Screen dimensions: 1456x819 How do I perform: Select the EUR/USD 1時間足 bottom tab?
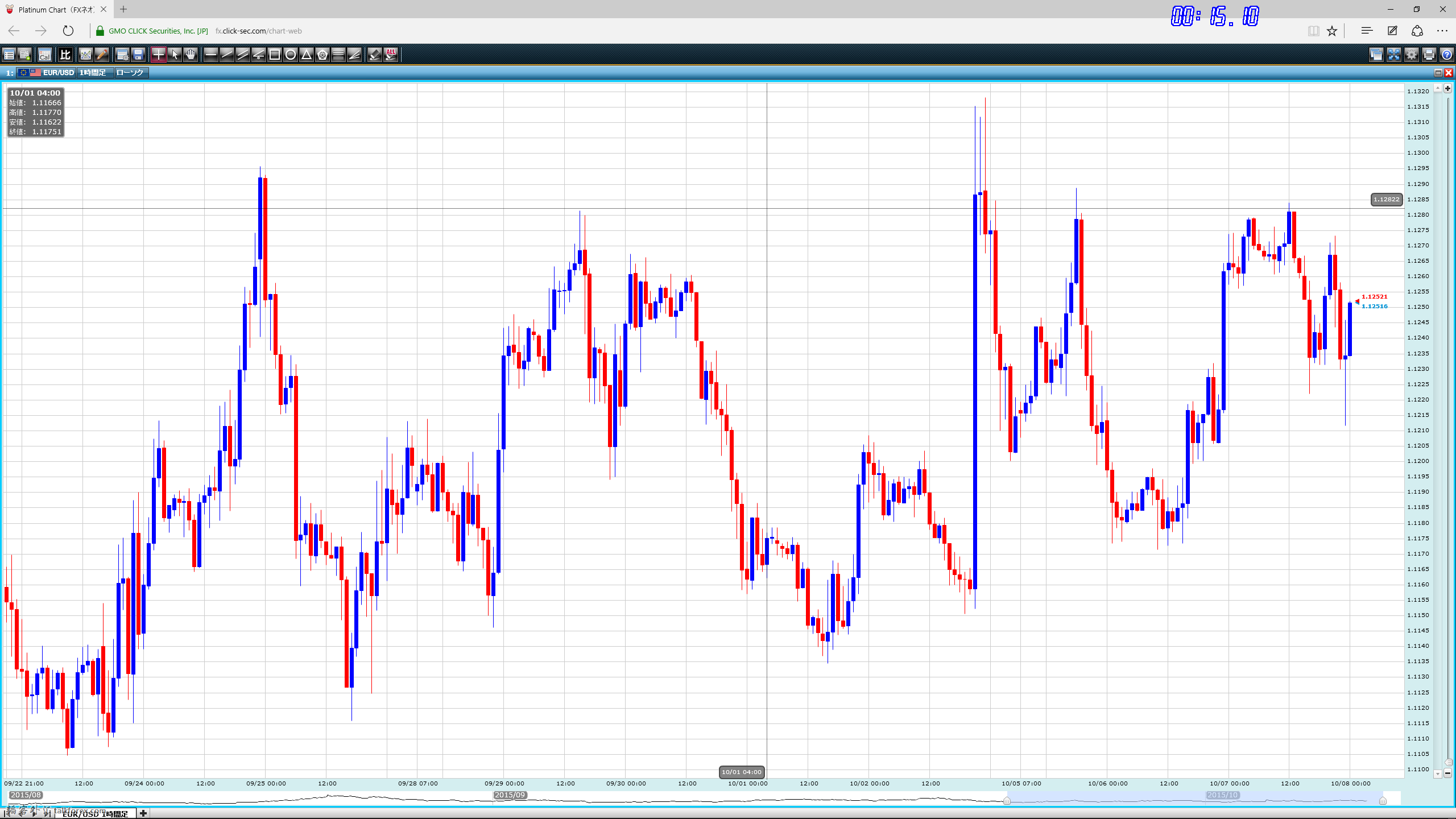click(x=95, y=814)
